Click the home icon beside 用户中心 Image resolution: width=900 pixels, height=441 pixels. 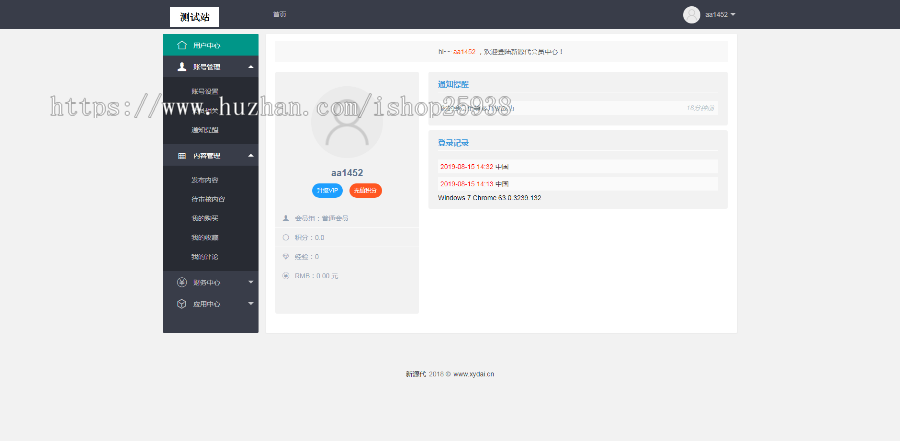click(x=182, y=45)
